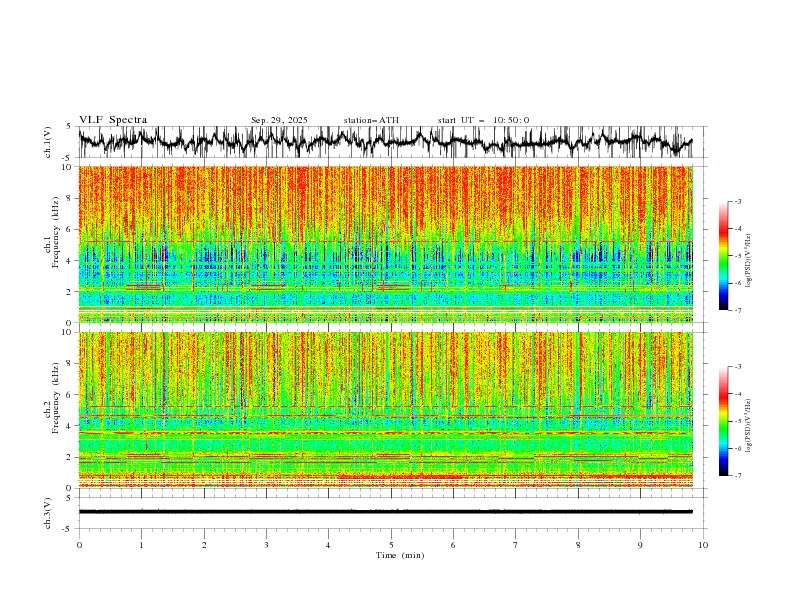Click the 'start UT = 10:50:0' label
This screenshot has width=792, height=612.
coord(483,120)
